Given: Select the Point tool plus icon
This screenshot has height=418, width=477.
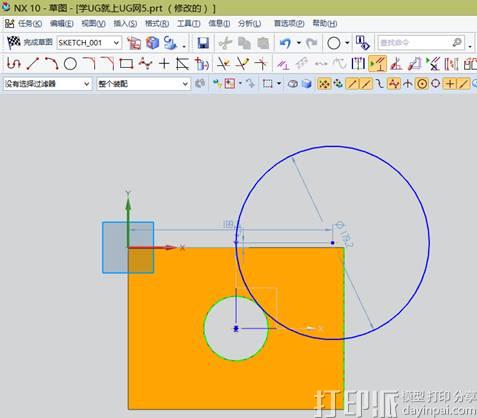Looking at the screenshot, I should [x=164, y=63].
